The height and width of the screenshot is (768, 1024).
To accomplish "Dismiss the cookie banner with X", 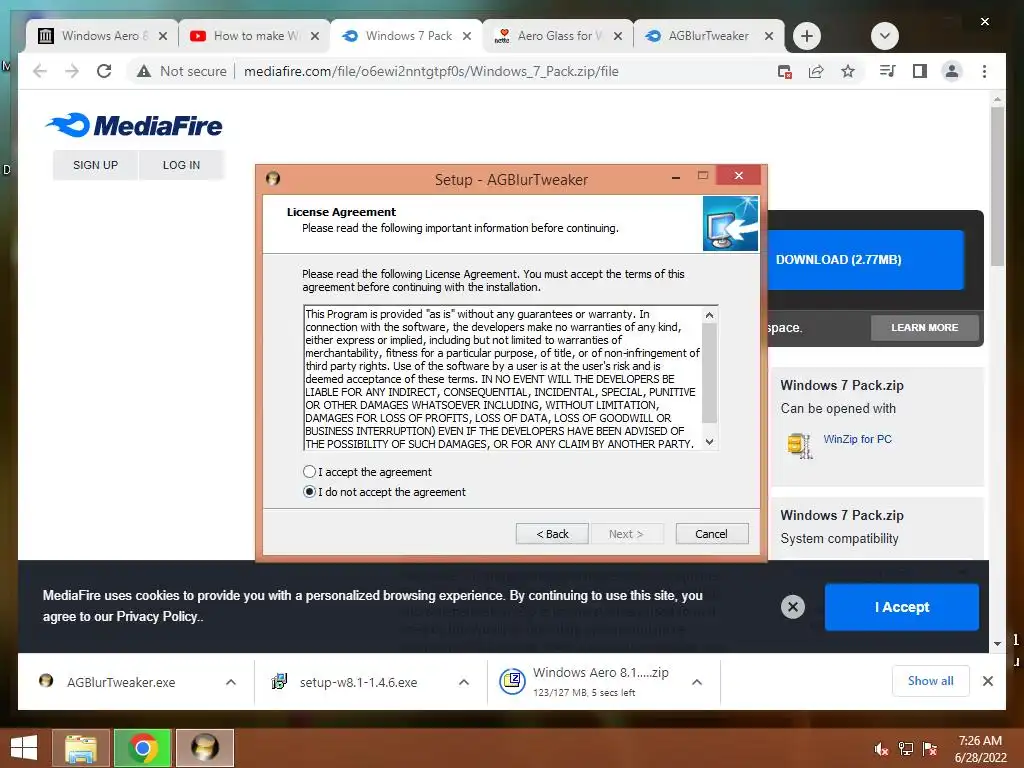I will click(793, 607).
